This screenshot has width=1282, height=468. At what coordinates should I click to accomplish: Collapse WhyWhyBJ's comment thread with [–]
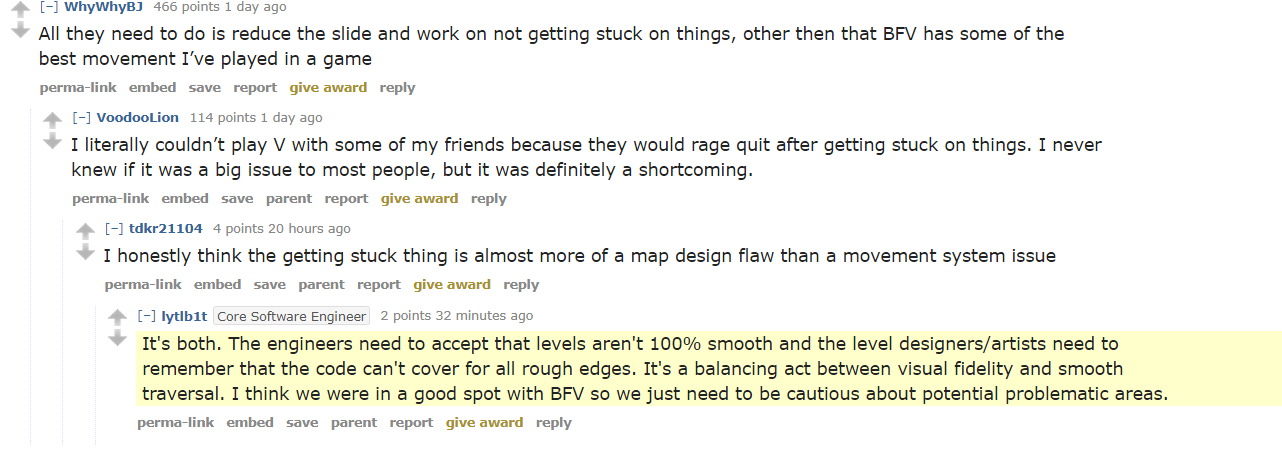pyautogui.click(x=50, y=7)
